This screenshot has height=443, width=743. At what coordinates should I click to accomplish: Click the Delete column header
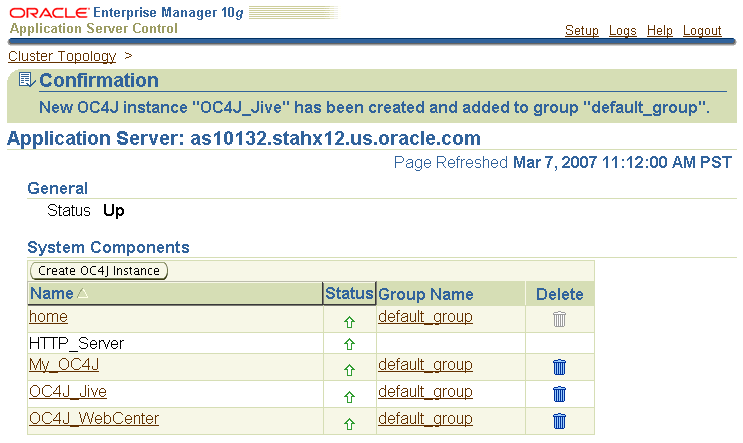(559, 294)
